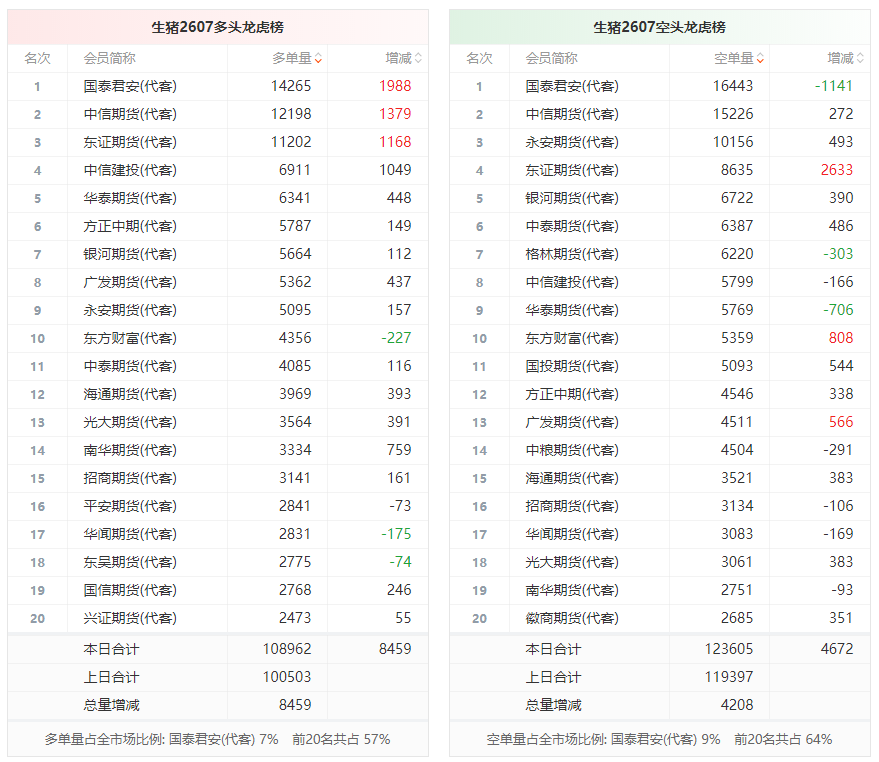Click 空单量占全市场比例 footer text
Screen dimensions: 879x762
[x=659, y=740]
